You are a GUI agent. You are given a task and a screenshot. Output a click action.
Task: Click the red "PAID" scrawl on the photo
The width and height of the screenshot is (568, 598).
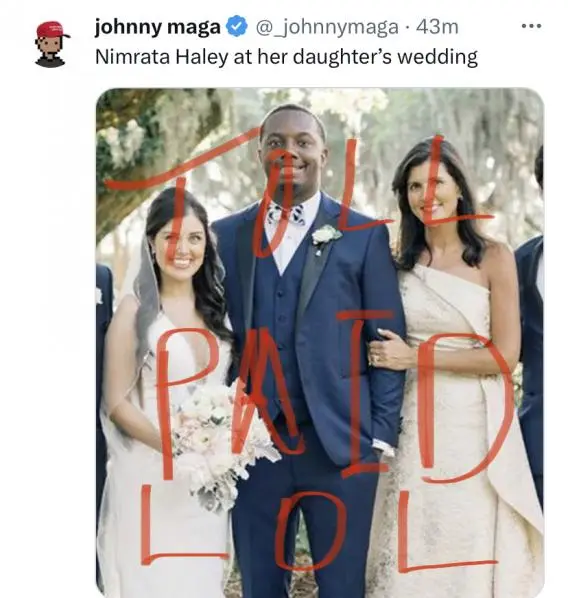pyautogui.click(x=334, y=395)
